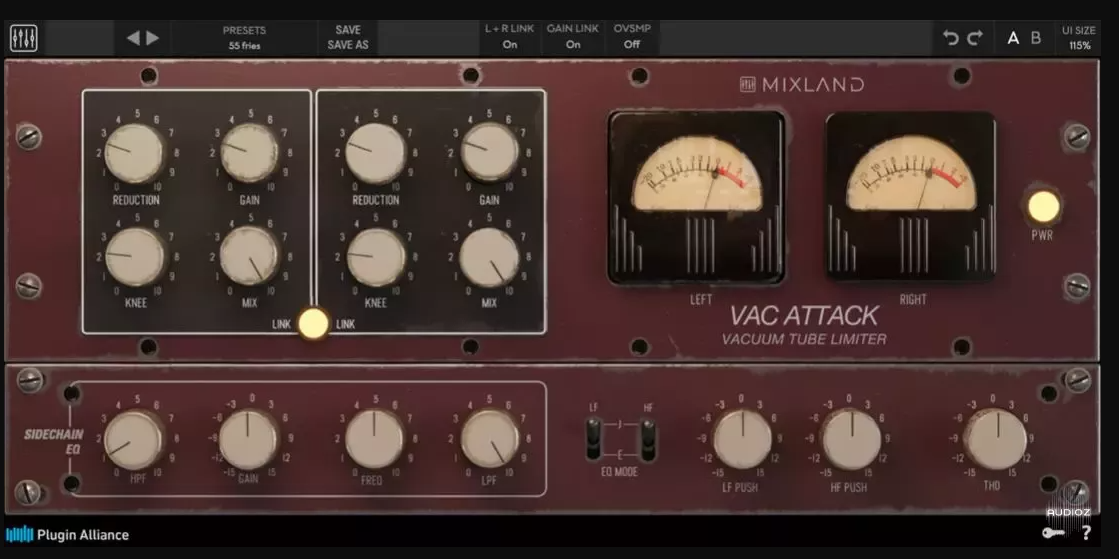This screenshot has height=559, width=1119.
Task: Undo the last change
Action: 951,38
